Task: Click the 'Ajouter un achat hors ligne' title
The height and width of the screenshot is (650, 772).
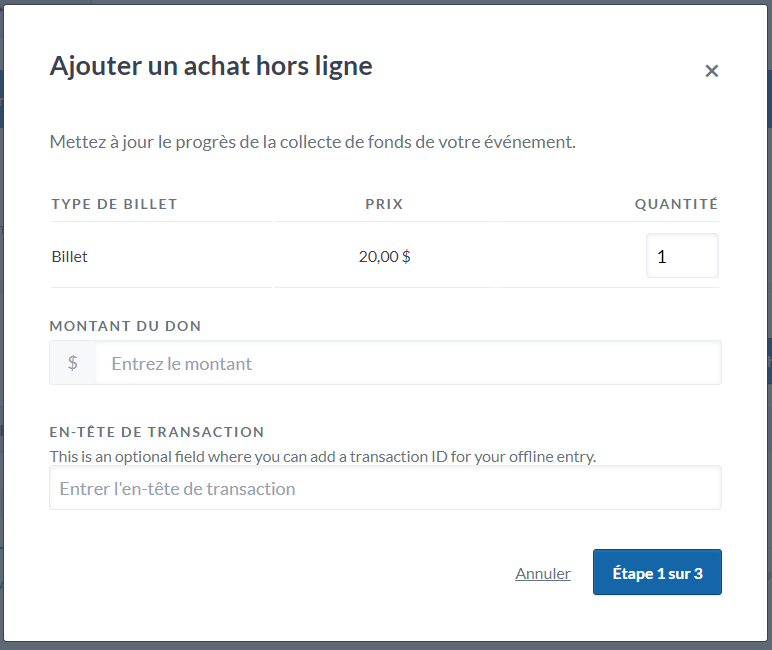Action: coord(211,66)
